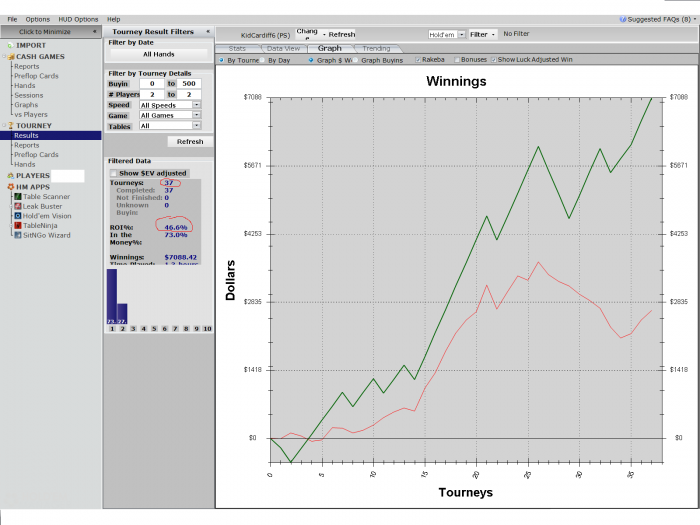Select the By Tourney radio button
Viewport: 700px width, 525px height.
[221, 60]
